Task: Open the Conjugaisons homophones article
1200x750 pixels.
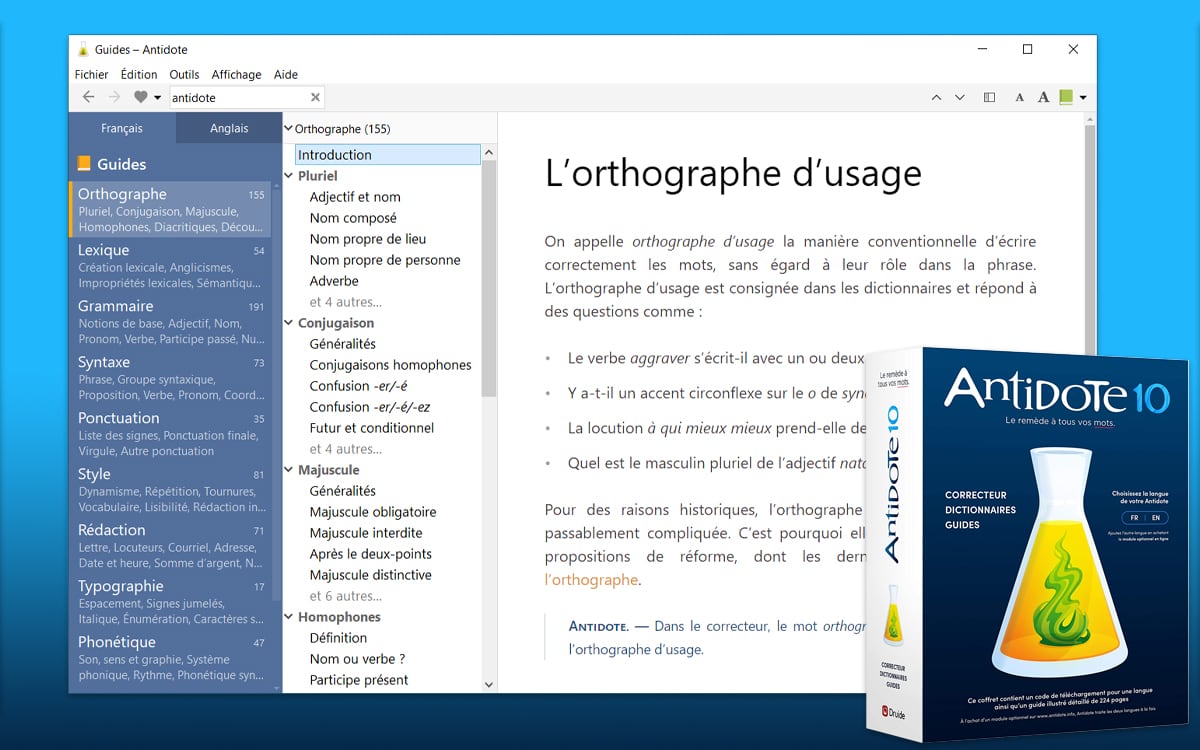Action: (390, 365)
